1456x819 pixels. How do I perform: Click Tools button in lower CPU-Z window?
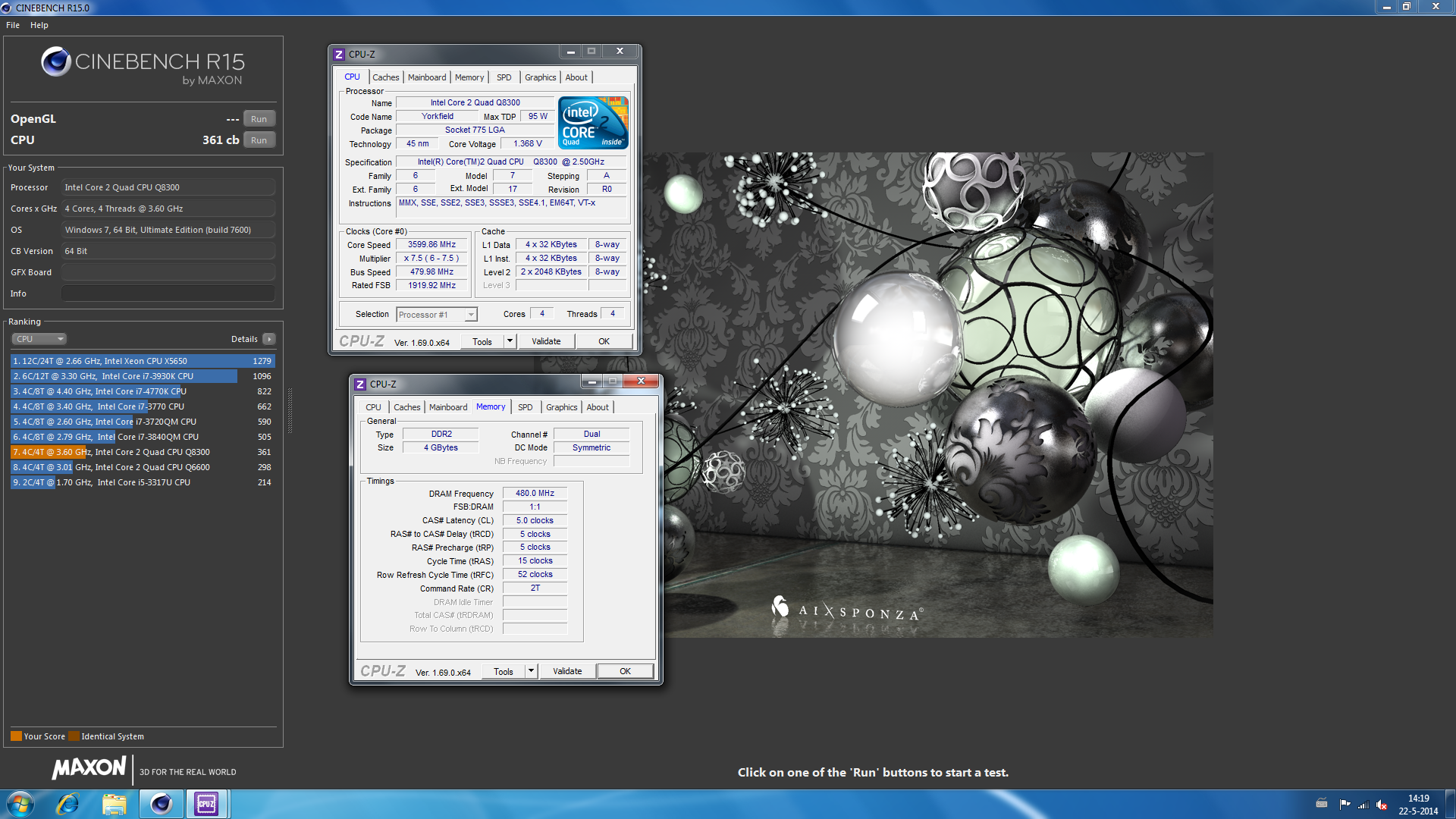[x=504, y=672]
